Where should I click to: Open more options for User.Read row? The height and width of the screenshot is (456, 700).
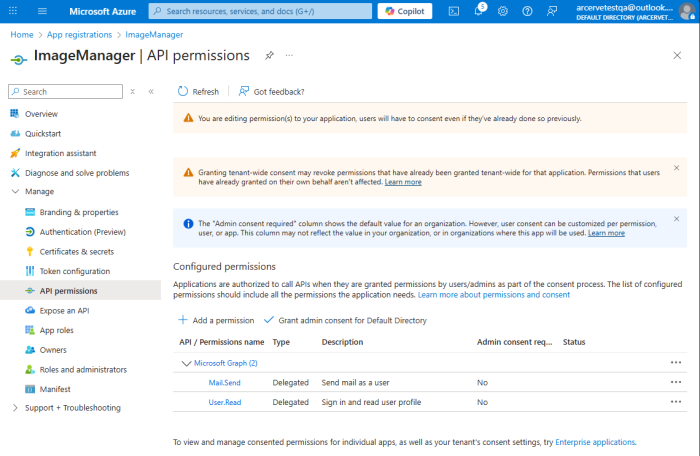click(x=676, y=402)
